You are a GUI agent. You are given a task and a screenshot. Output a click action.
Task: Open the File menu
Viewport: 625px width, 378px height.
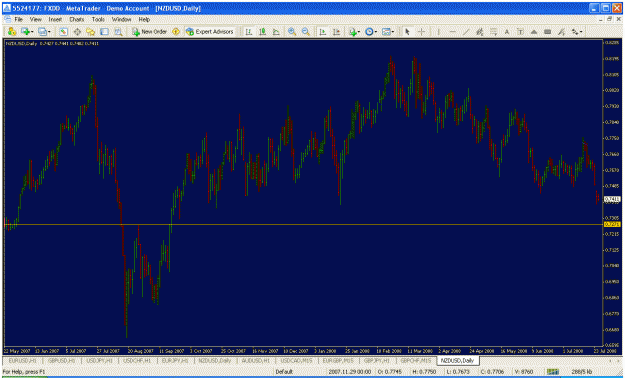tap(18, 19)
